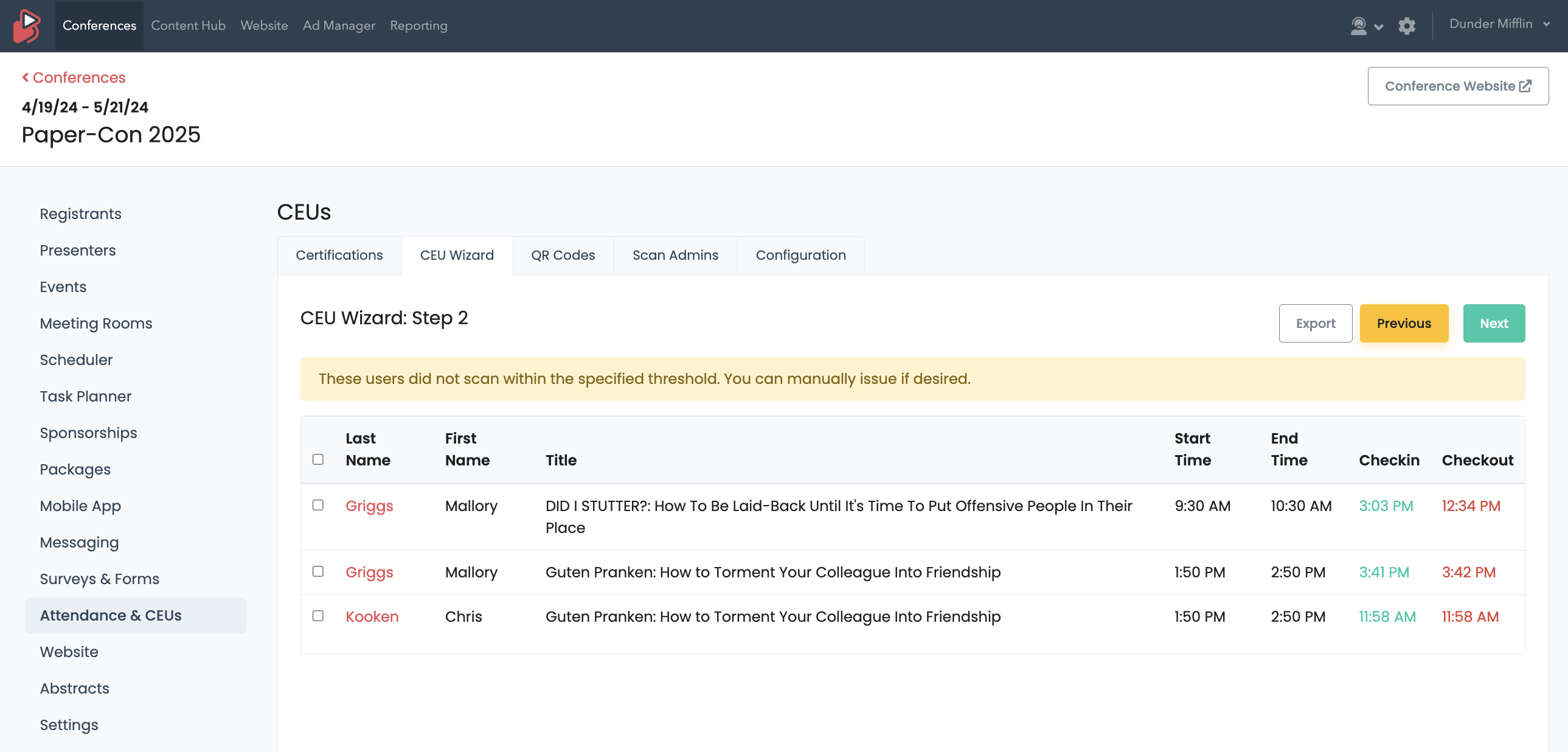The image size is (1568, 752).
Task: Open Surveys & Forms in the sidebar
Action: coord(99,579)
